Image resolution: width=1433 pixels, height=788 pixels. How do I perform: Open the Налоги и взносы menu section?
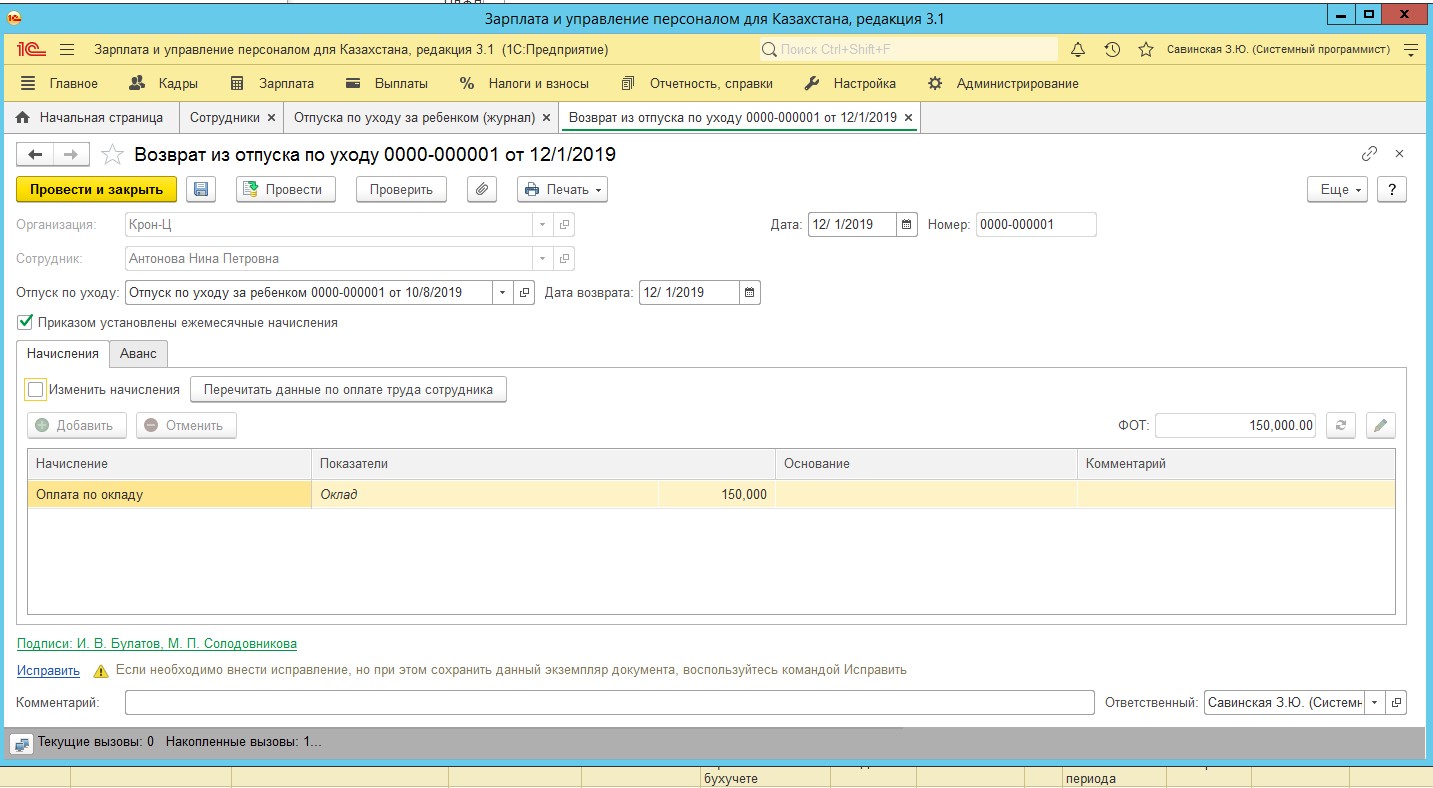pos(525,83)
